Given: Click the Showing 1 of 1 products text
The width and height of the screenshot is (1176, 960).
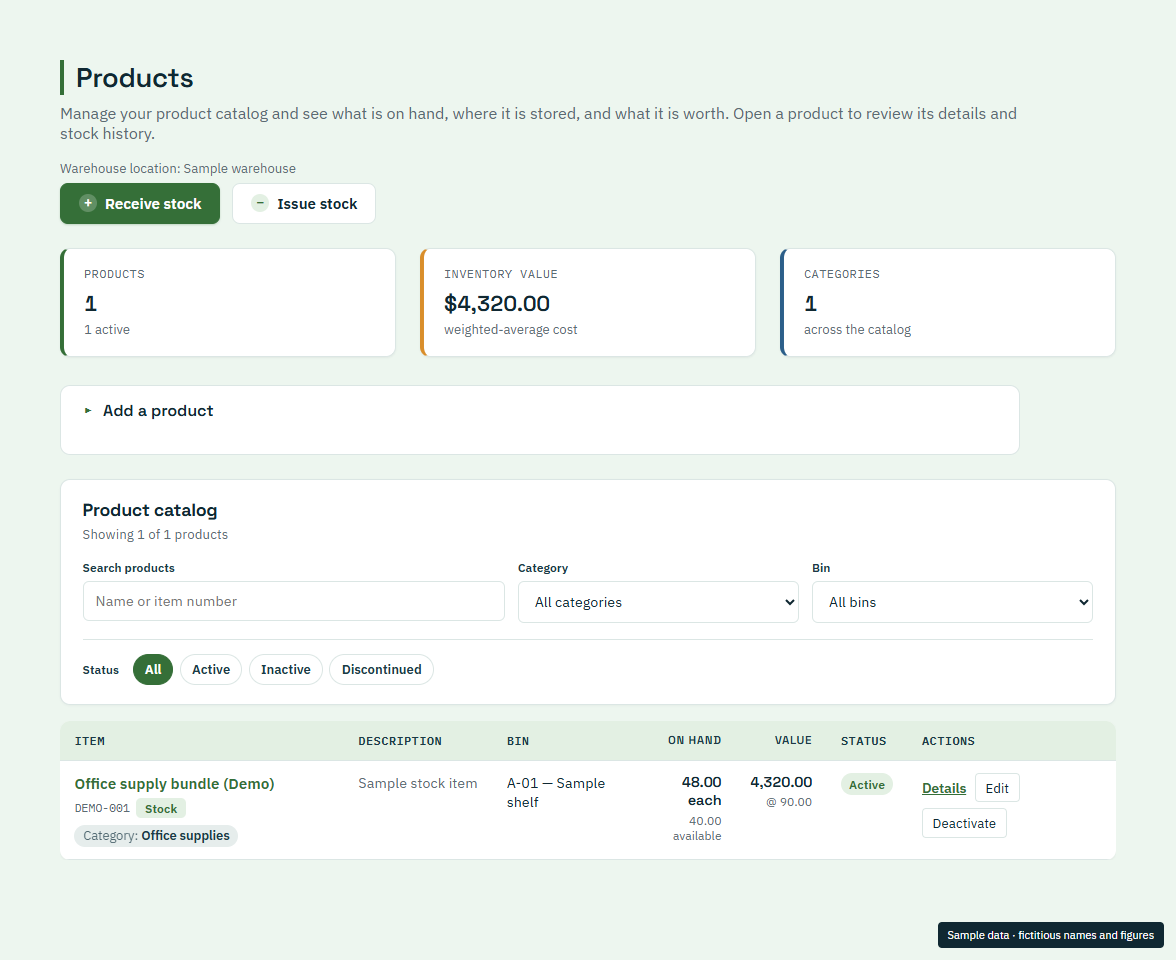Looking at the screenshot, I should [x=155, y=535].
